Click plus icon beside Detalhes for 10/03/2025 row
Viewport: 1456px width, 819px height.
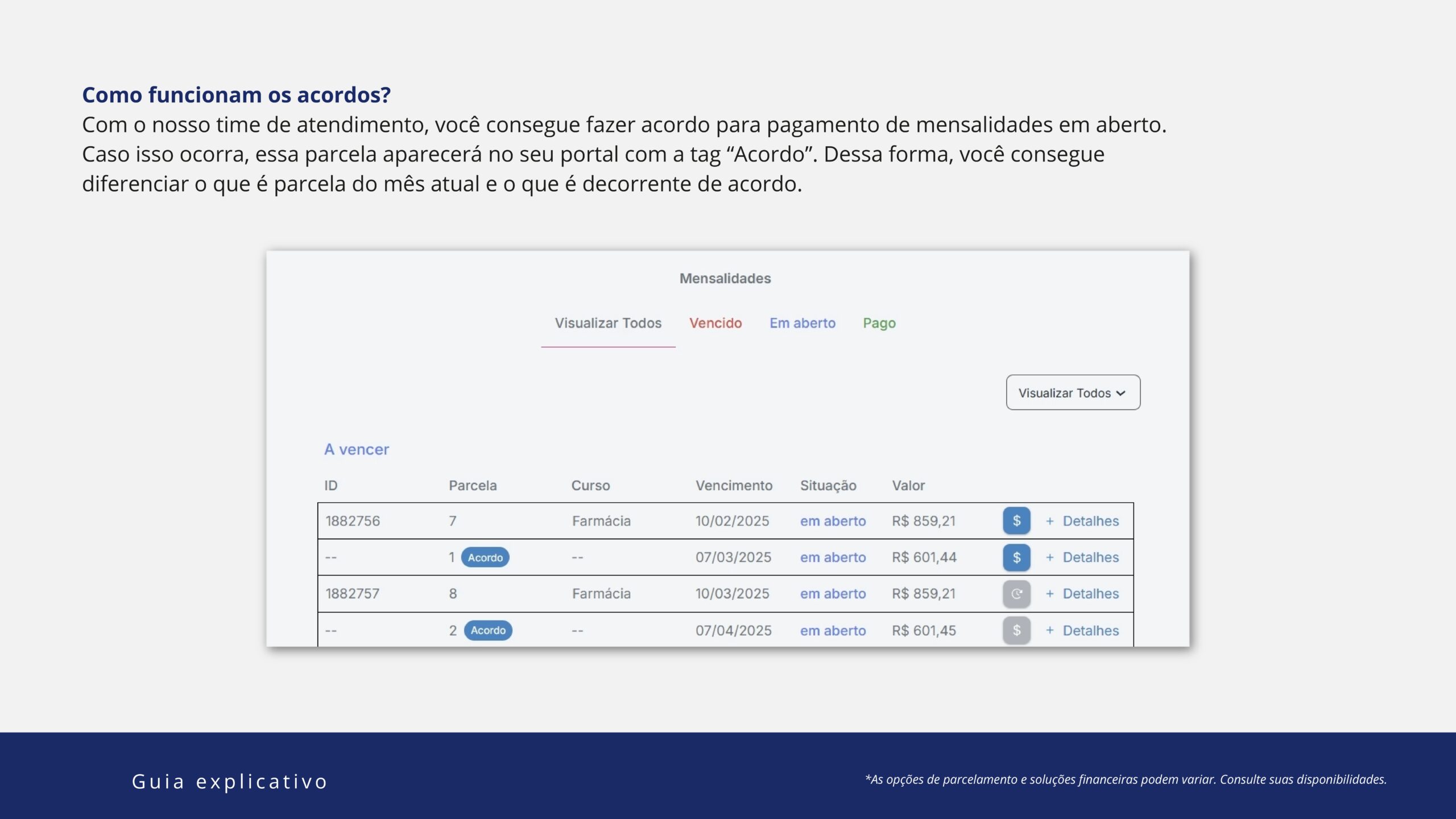[x=1049, y=594]
